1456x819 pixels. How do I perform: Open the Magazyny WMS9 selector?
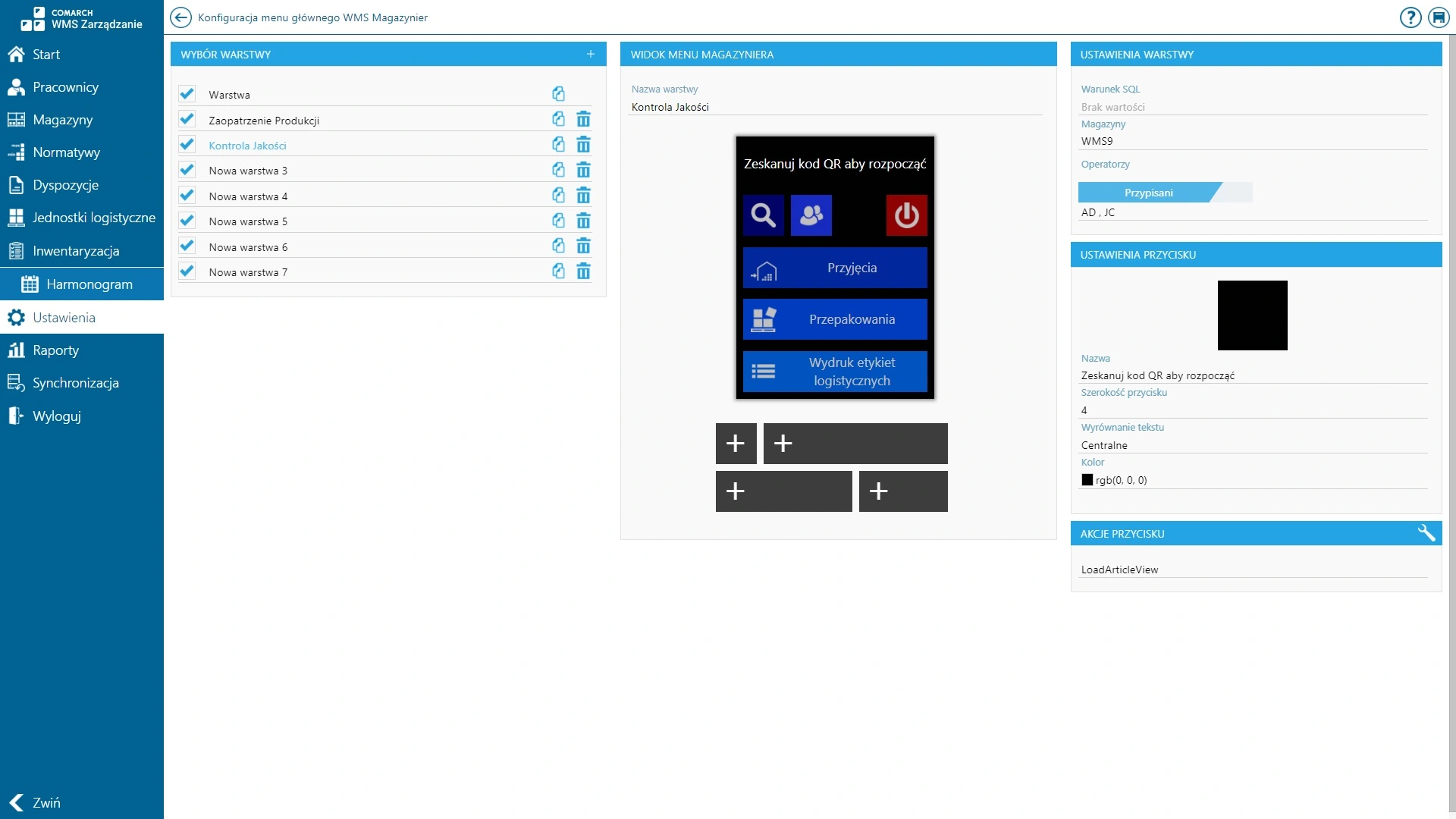[1253, 141]
